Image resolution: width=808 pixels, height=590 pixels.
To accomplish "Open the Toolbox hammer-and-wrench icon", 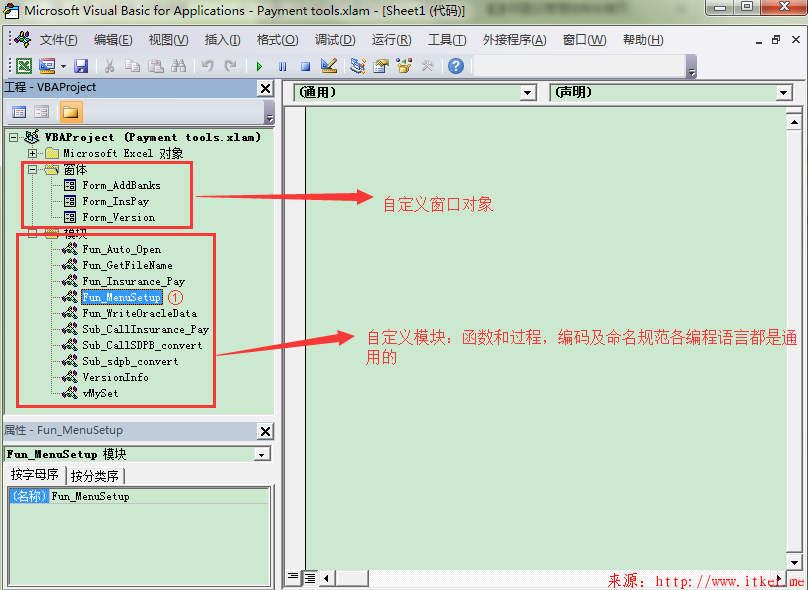I will click(x=427, y=66).
